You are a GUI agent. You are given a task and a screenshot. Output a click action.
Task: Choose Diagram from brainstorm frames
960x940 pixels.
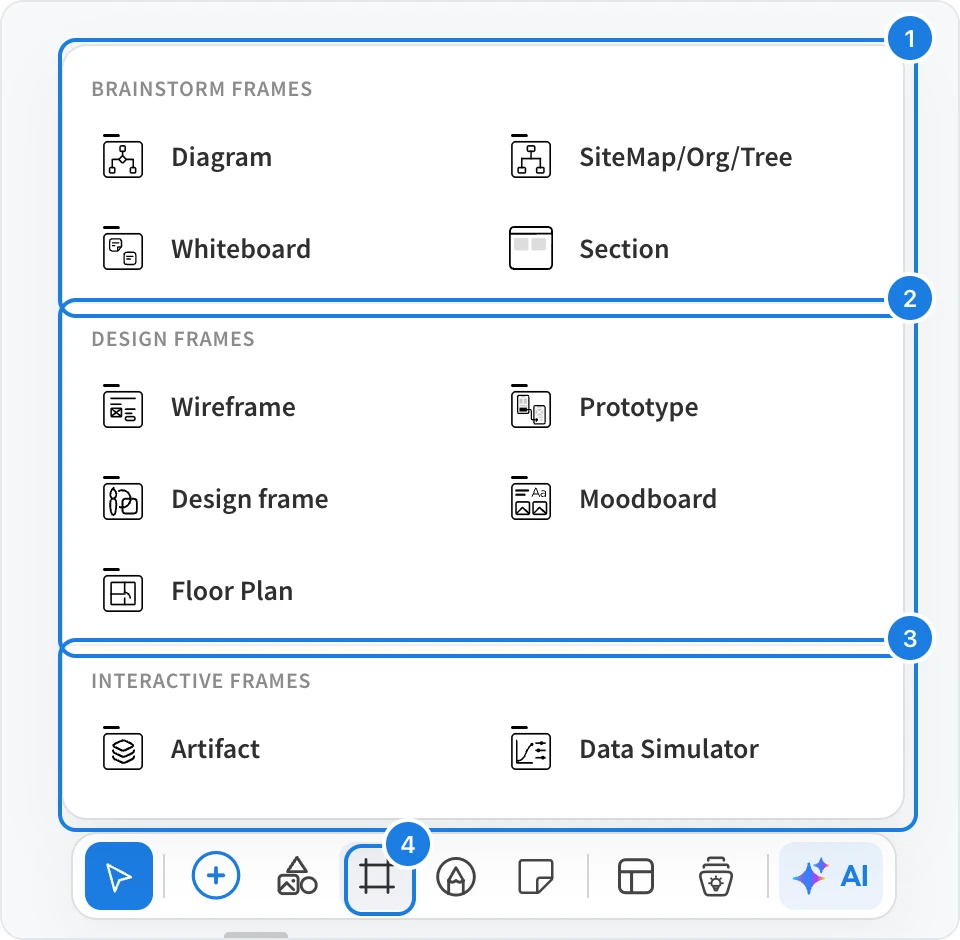tap(222, 157)
